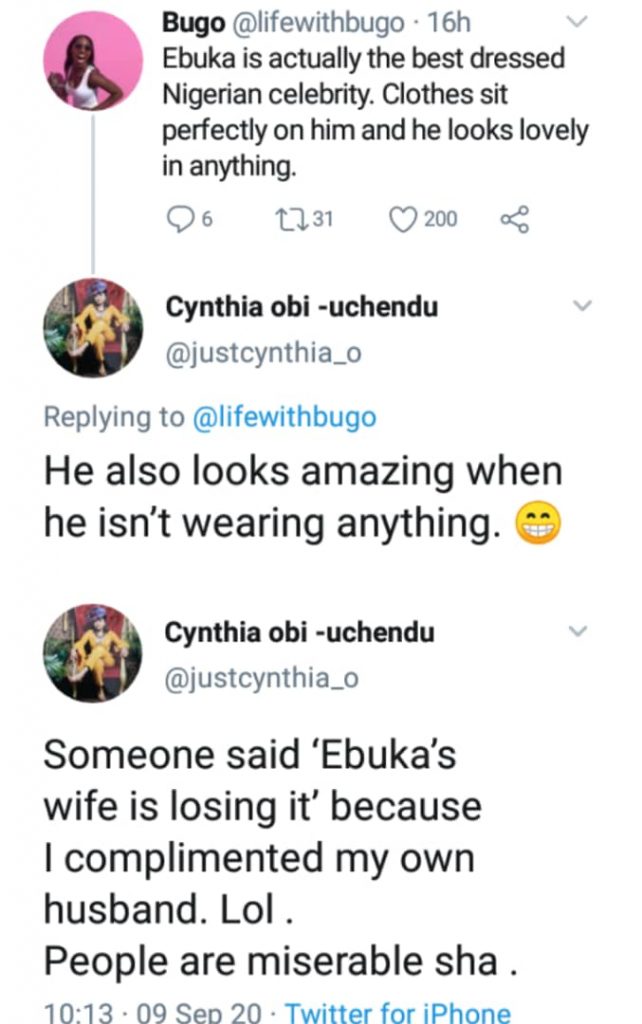Image resolution: width=642 pixels, height=1024 pixels.
Task: Click the @justcynthia_o handle on the bottom tweet
Action: [x=262, y=678]
